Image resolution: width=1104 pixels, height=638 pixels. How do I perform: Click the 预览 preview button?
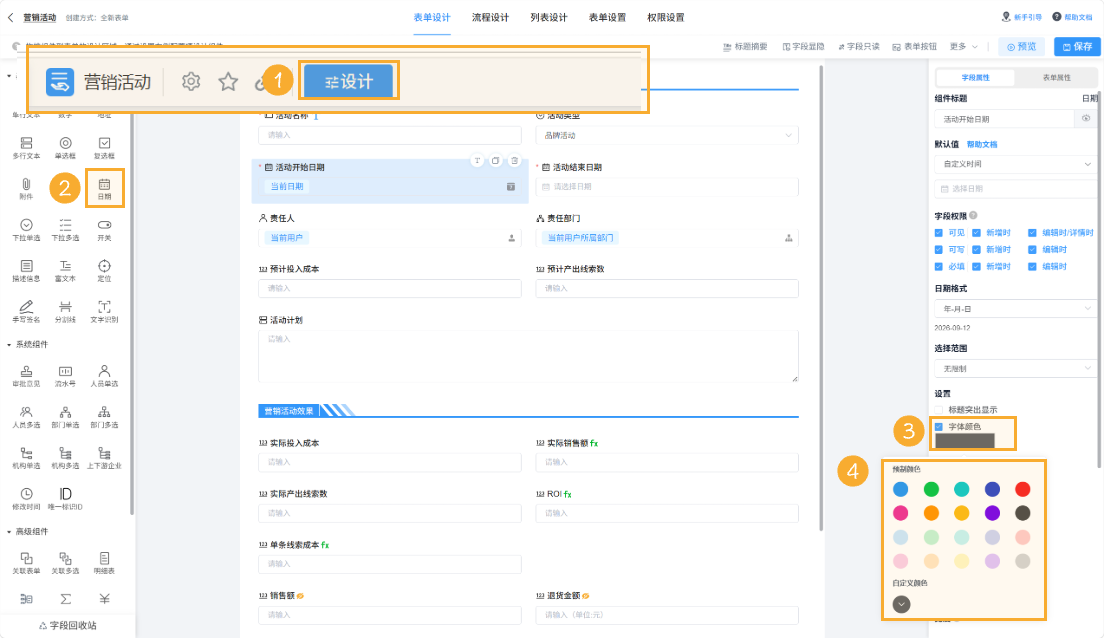(x=1022, y=46)
